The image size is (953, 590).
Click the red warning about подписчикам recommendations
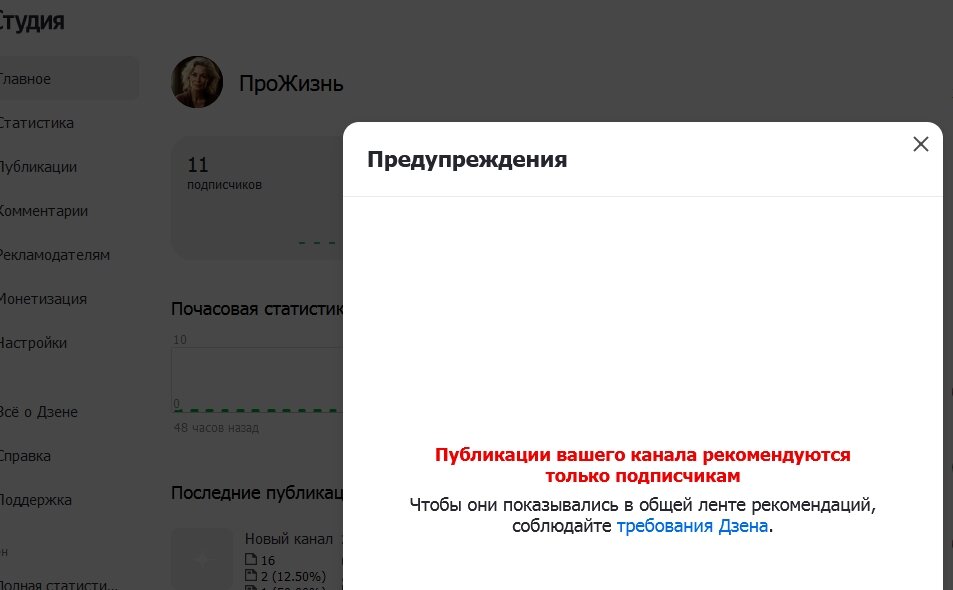click(642, 465)
